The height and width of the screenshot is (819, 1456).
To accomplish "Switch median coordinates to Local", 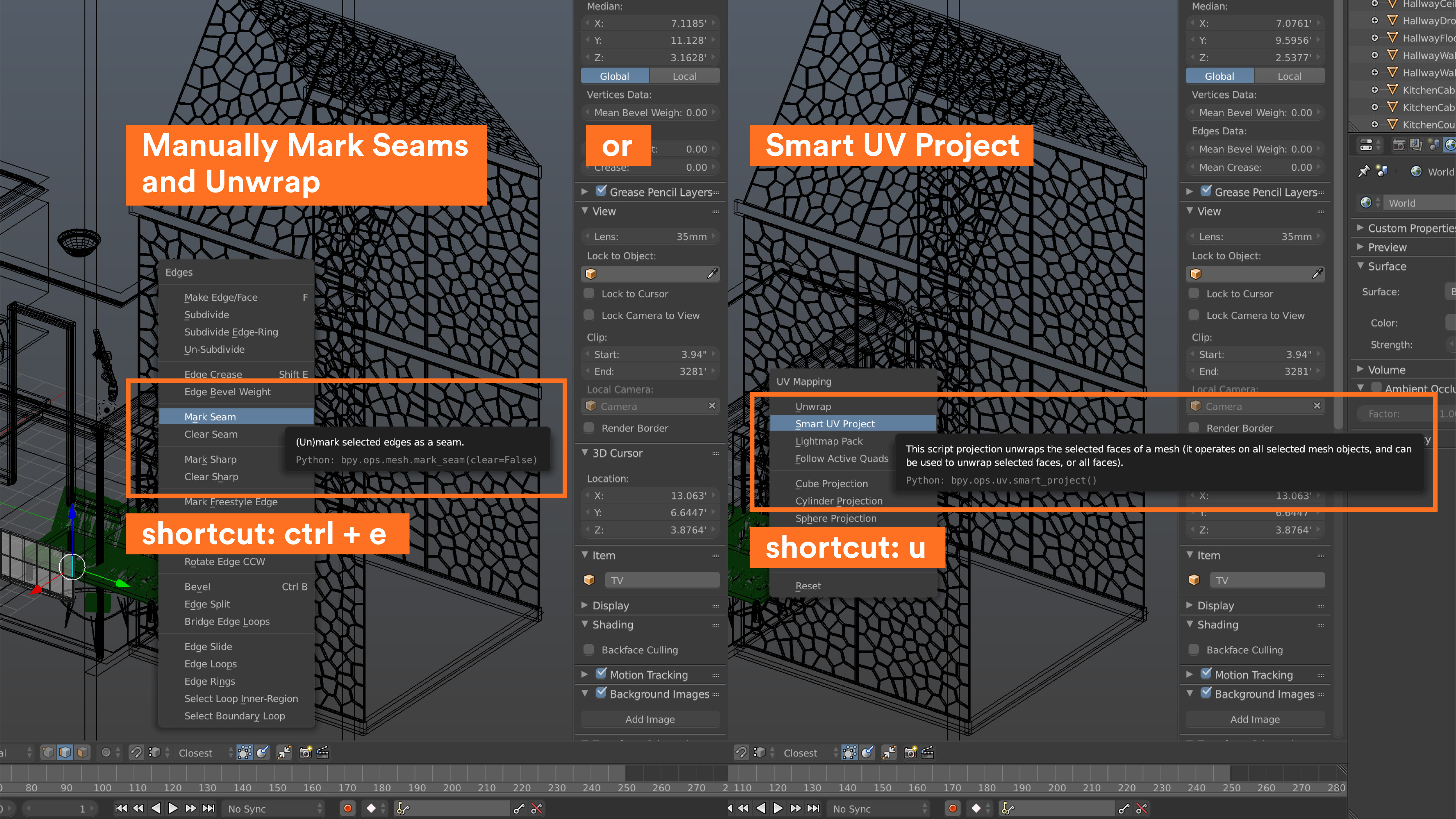I will tap(684, 76).
